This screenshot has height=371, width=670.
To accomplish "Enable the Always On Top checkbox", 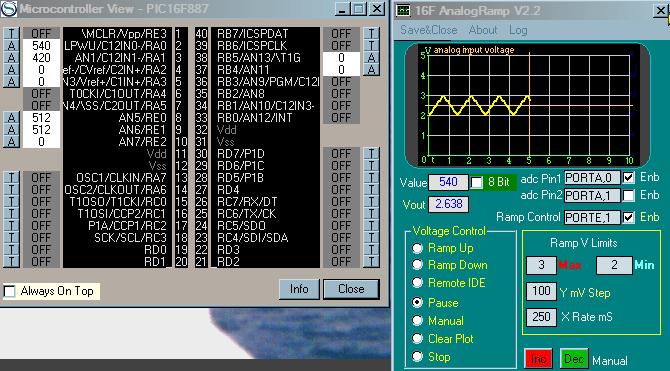I will point(9,291).
